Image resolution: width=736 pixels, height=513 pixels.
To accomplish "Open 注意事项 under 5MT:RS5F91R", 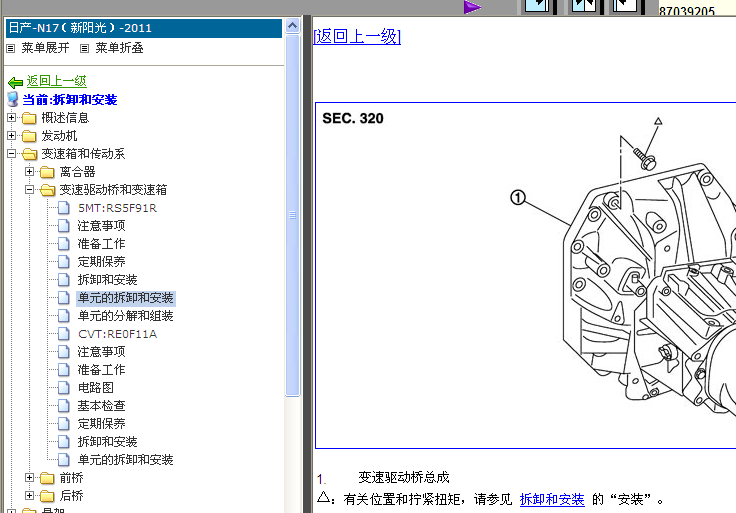I will point(101,226).
